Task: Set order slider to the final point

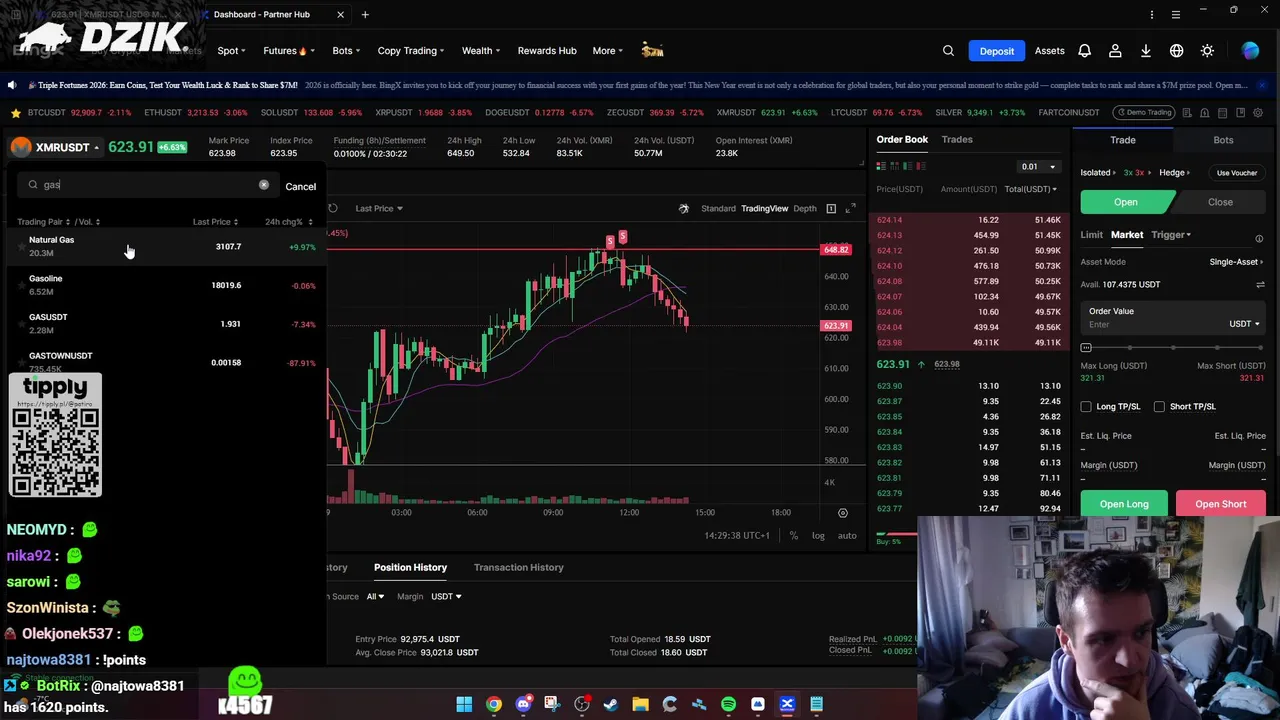Action: point(1261,348)
